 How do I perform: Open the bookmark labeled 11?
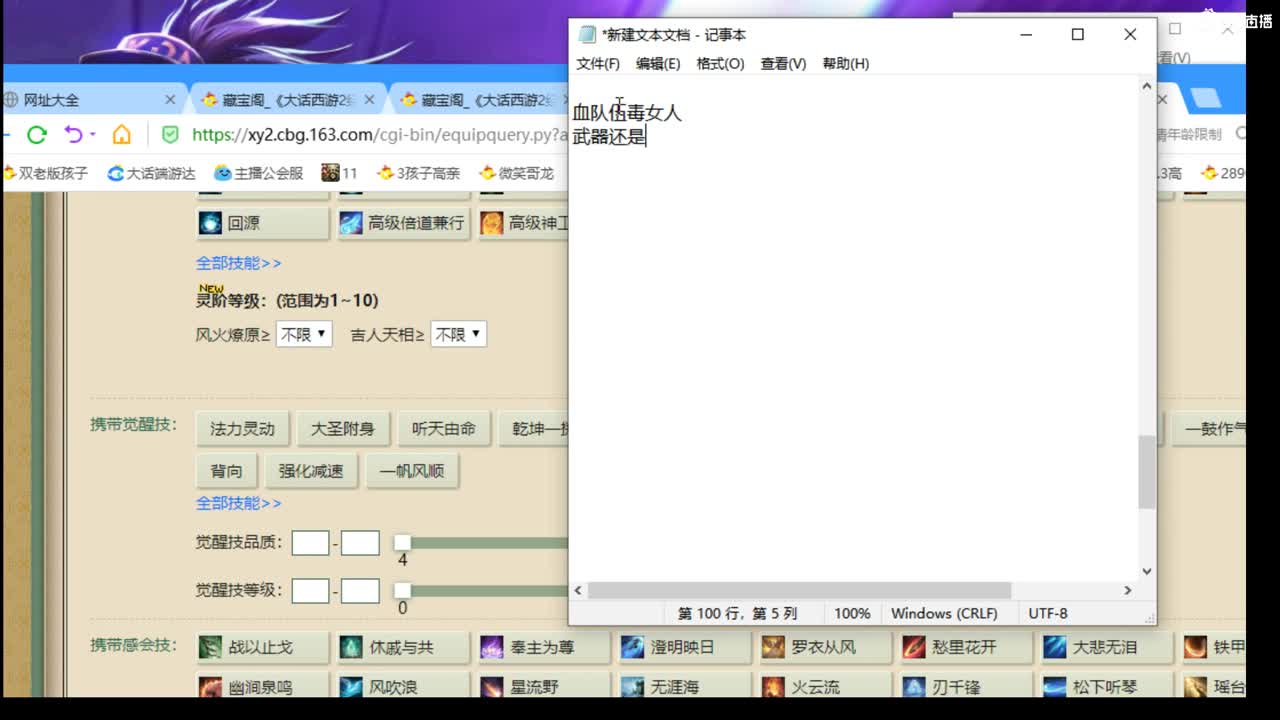[340, 173]
